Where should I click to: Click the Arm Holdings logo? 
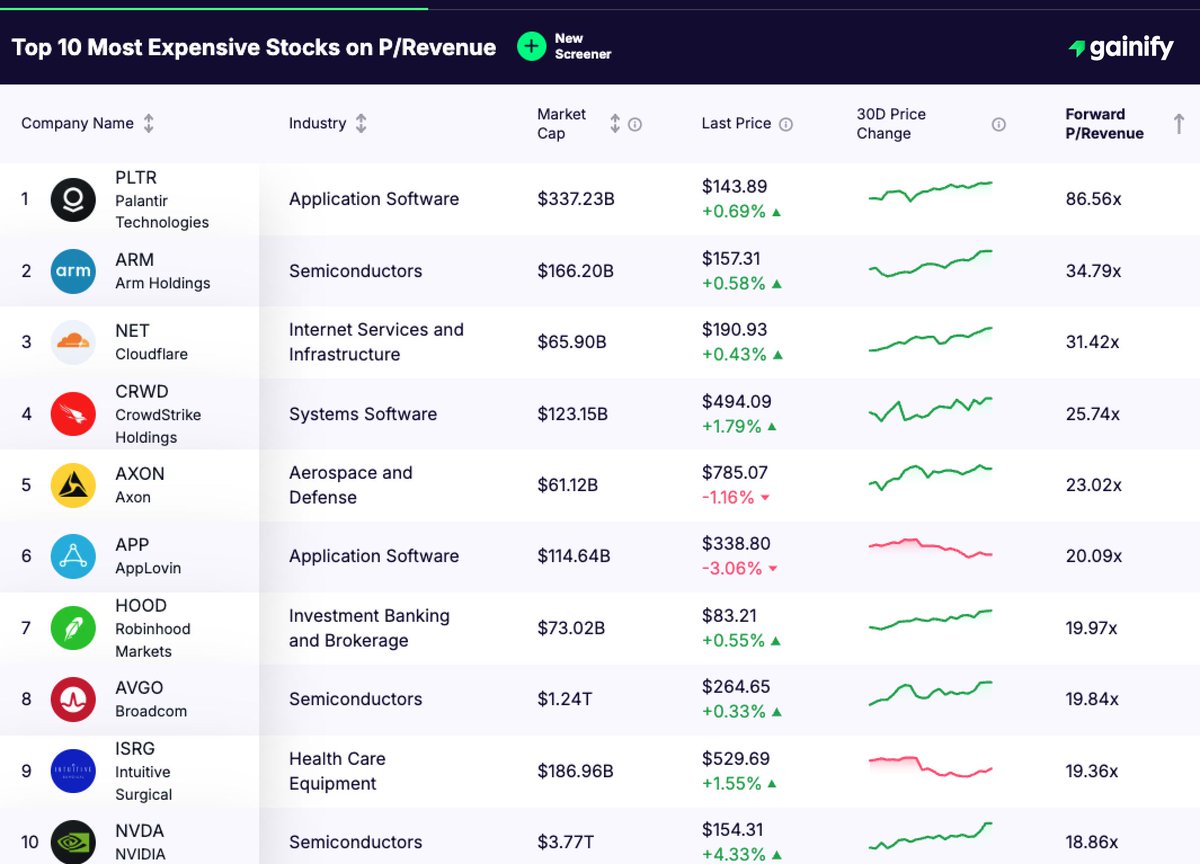pos(73,271)
